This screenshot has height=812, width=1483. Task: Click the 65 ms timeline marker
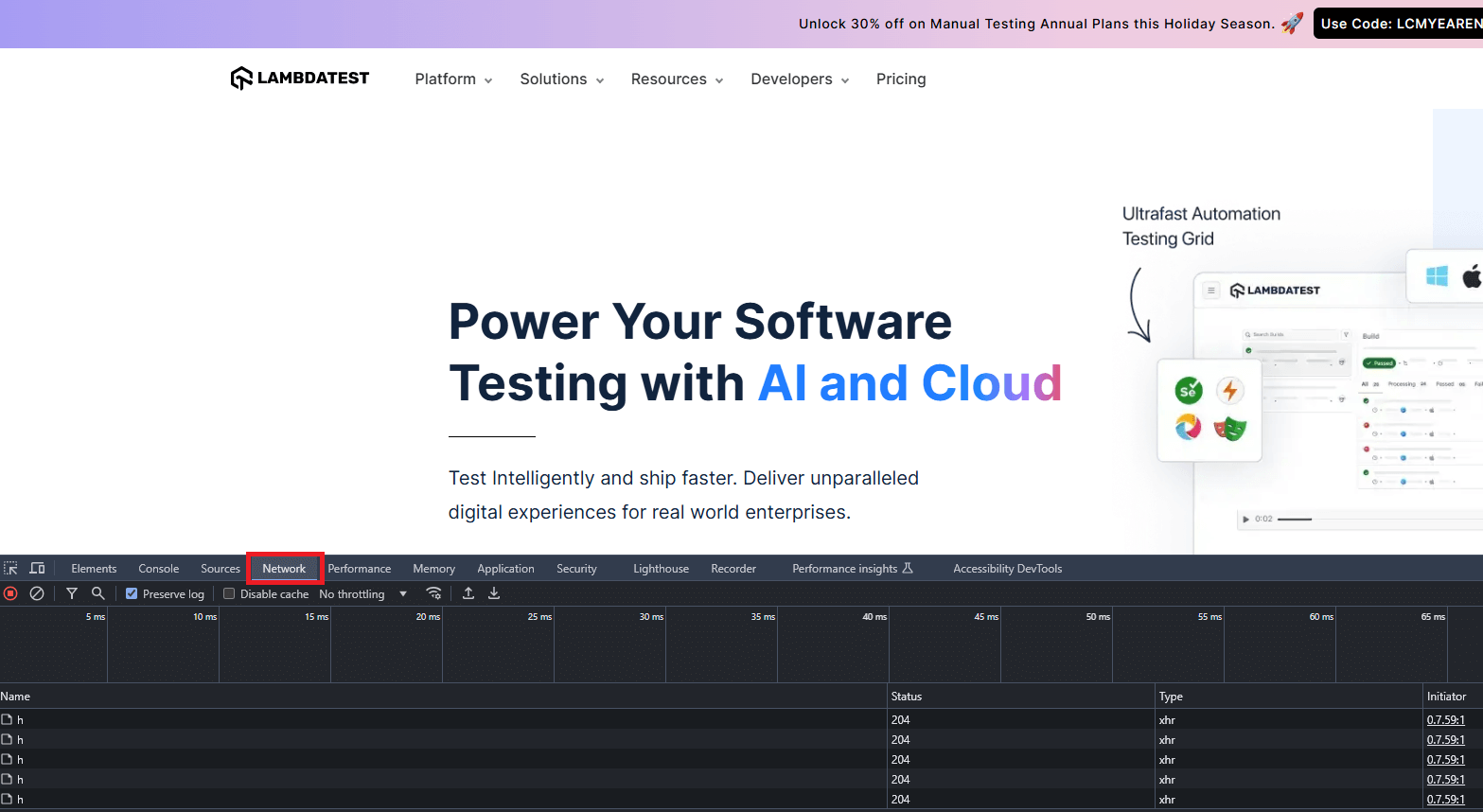1433,617
